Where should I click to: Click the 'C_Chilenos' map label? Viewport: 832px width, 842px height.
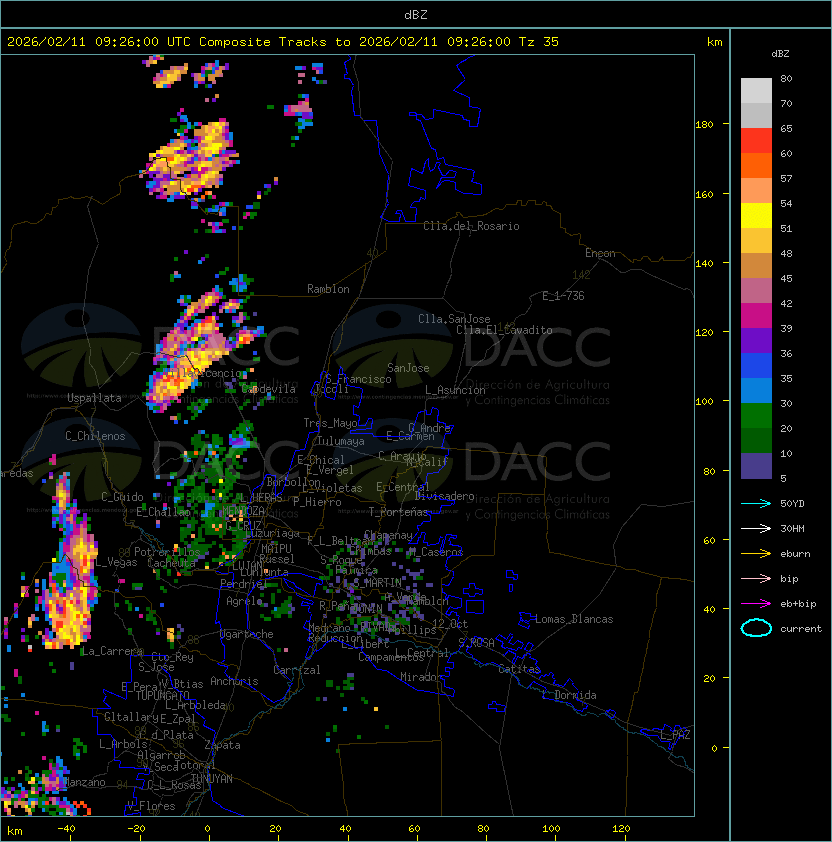tap(95, 436)
